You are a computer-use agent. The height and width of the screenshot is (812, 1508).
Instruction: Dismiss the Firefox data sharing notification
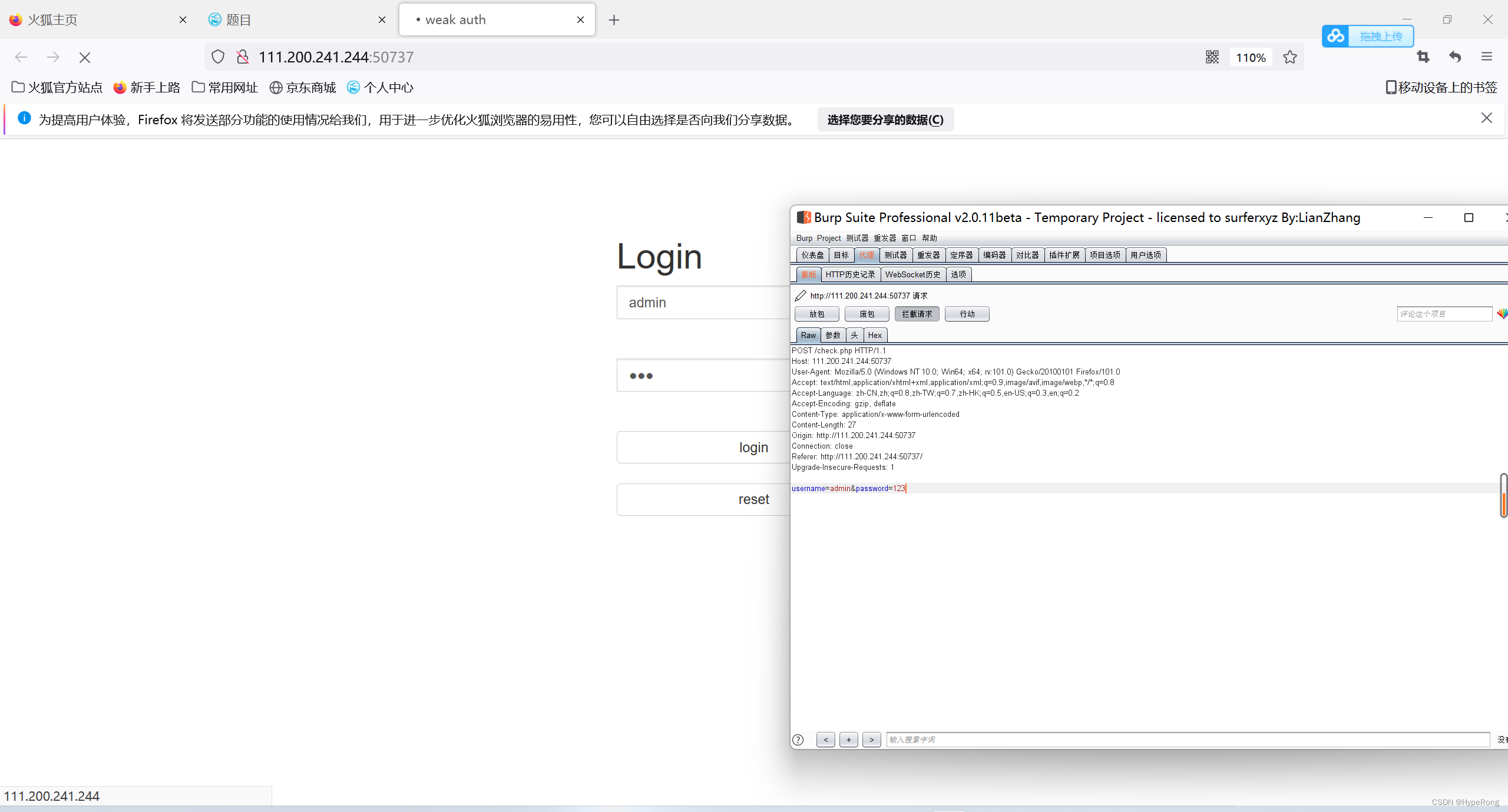(x=1486, y=118)
